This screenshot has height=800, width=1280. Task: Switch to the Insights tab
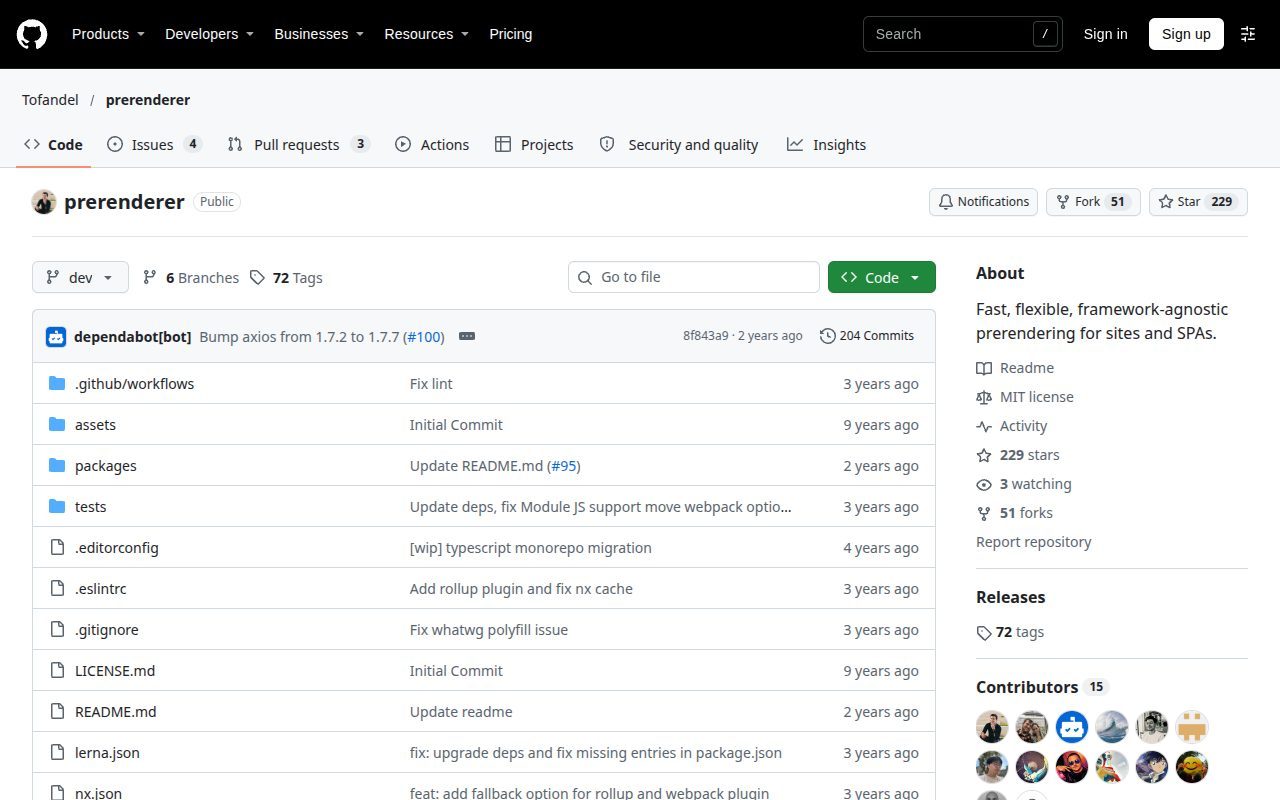pos(826,145)
